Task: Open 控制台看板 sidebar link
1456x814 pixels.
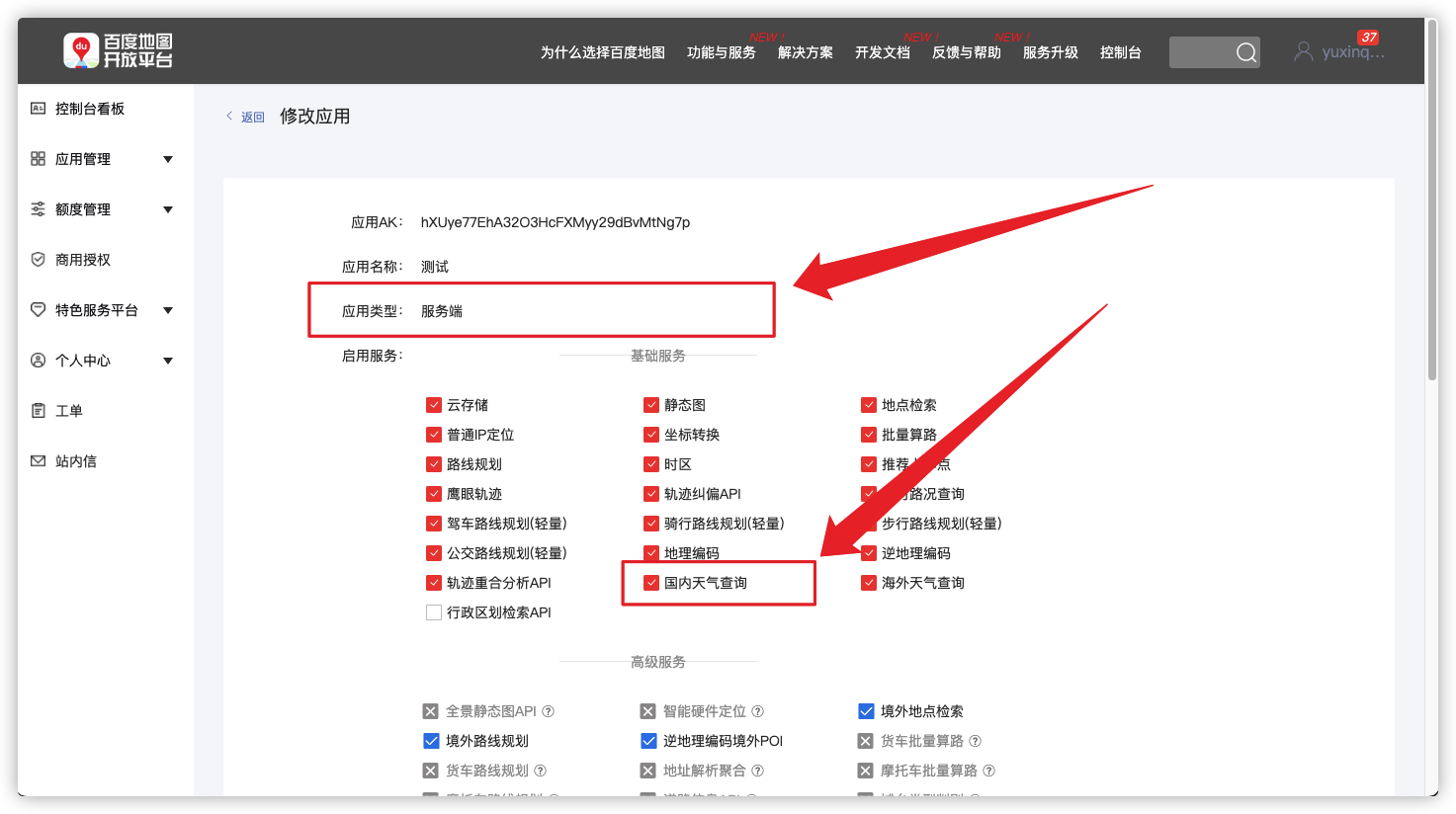Action: (x=90, y=109)
